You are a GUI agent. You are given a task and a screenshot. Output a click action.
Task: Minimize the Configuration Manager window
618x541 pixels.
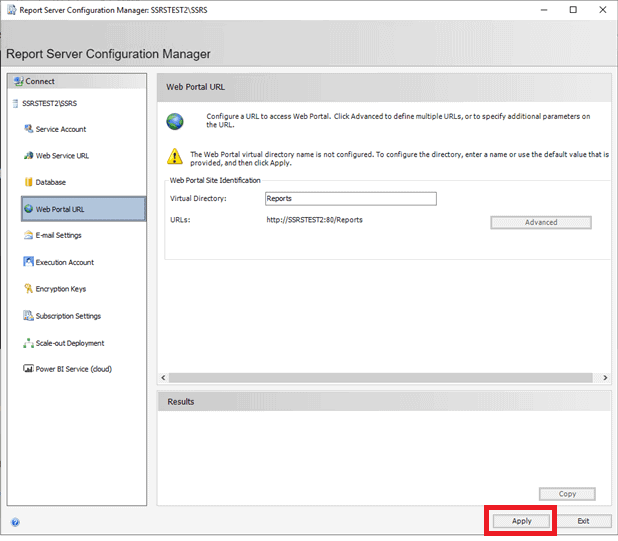point(544,10)
